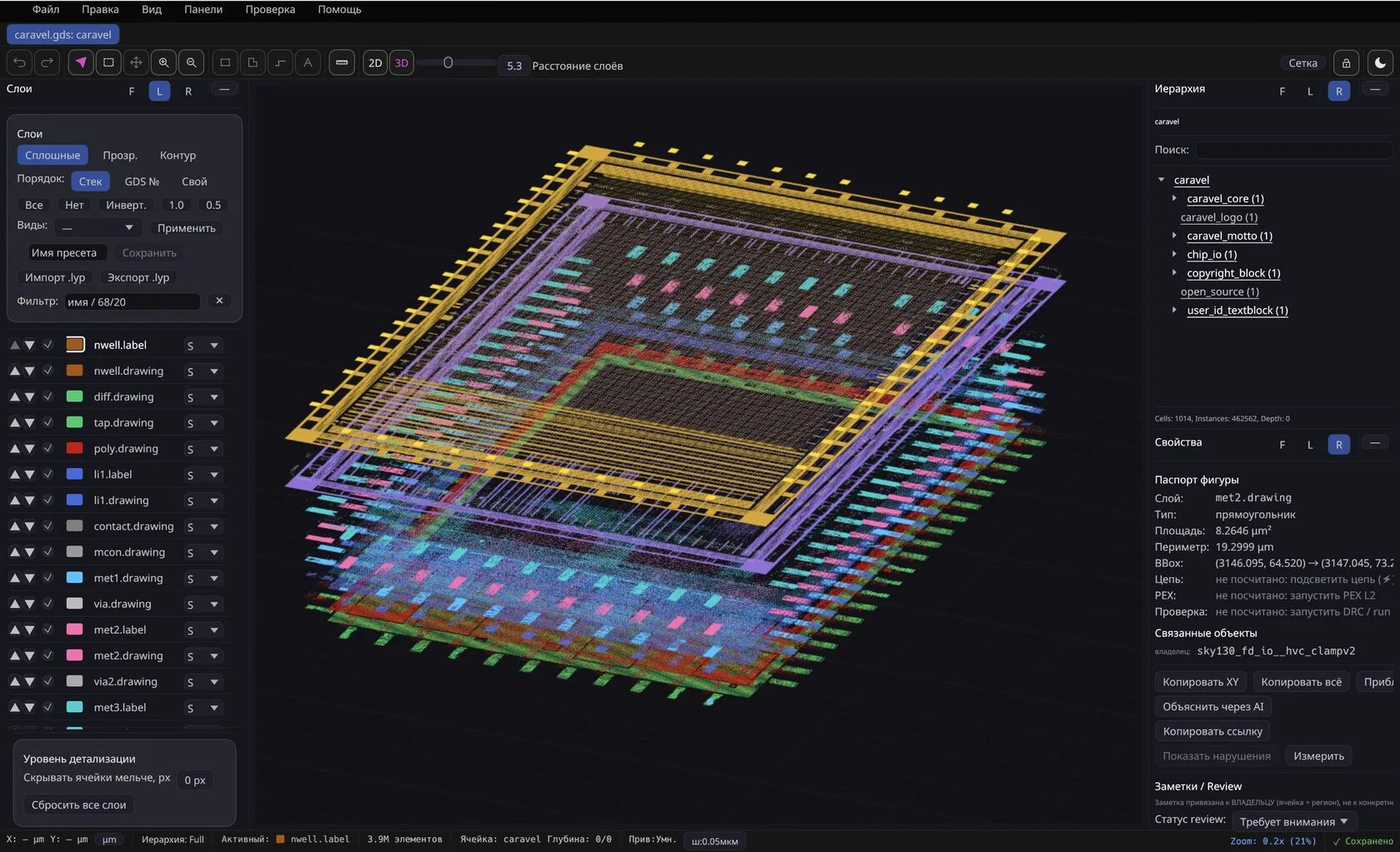Toggle visibility of met1.drawing layer
The width and height of the screenshot is (1400, 852).
click(47, 578)
